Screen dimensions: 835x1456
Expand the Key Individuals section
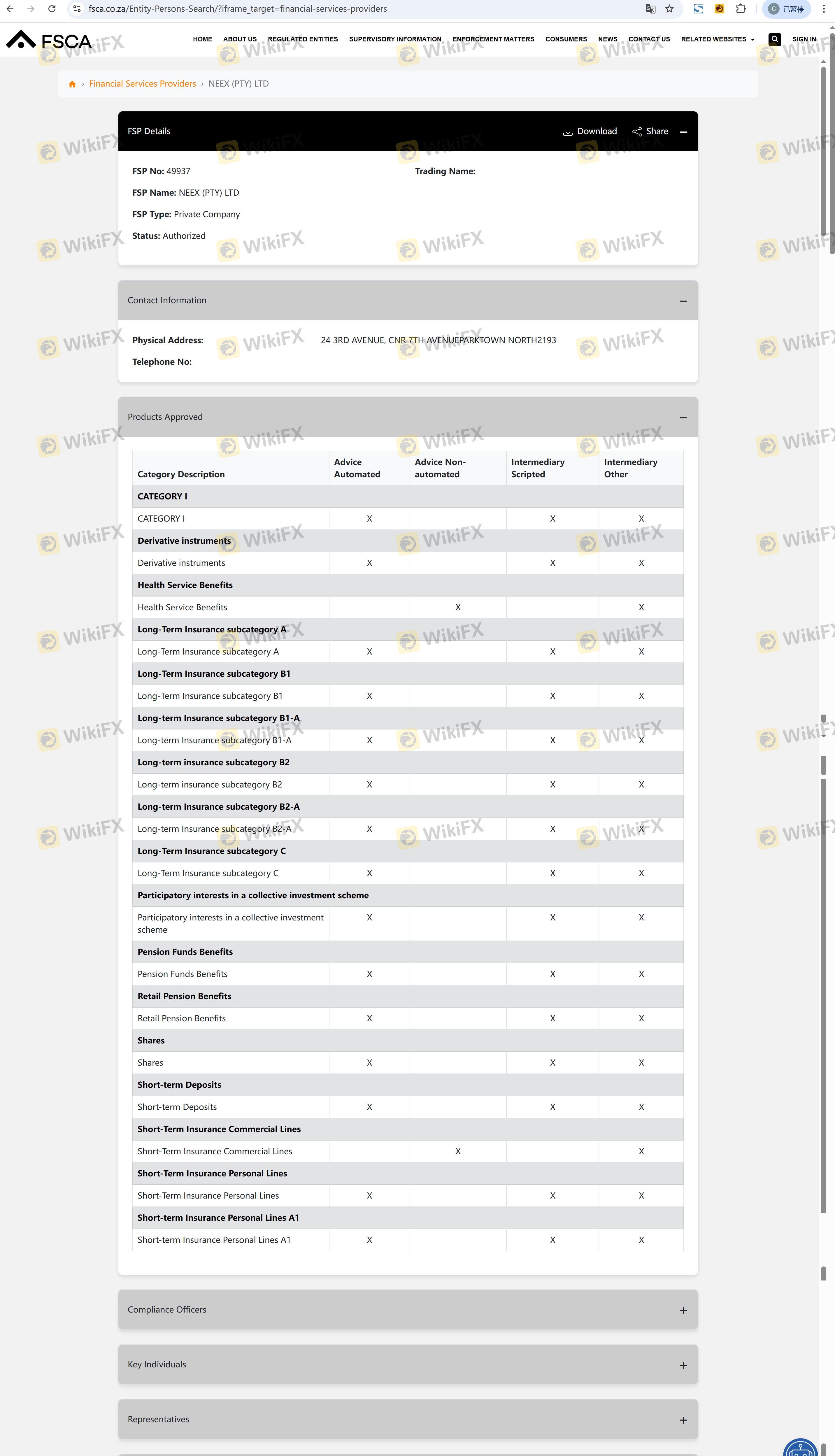[683, 1365]
